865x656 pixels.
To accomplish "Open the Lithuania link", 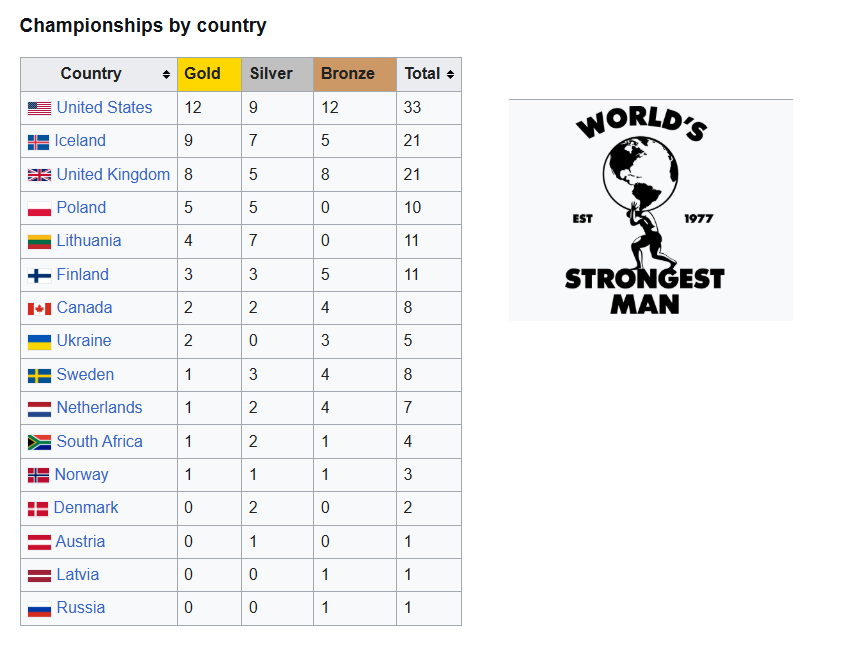I will (89, 241).
